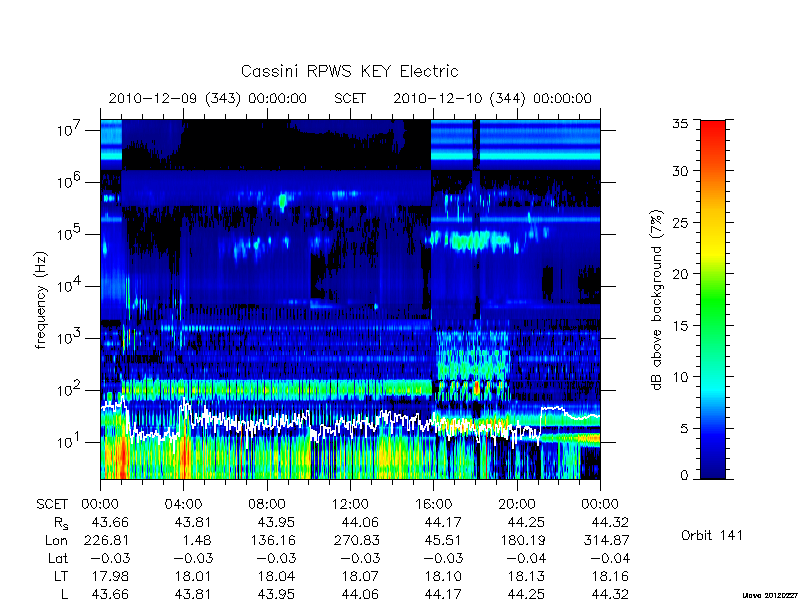Click the 'dB above background (7%)' label
The height and width of the screenshot is (600, 800).
click(658, 301)
